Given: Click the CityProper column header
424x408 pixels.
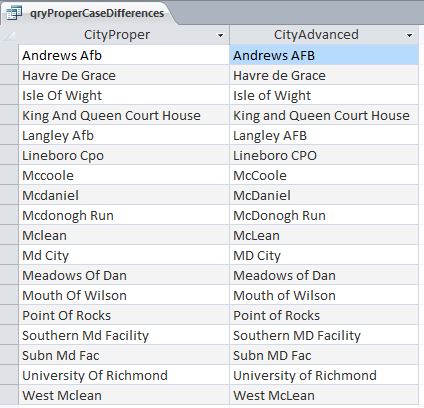Looking at the screenshot, I should [124, 35].
